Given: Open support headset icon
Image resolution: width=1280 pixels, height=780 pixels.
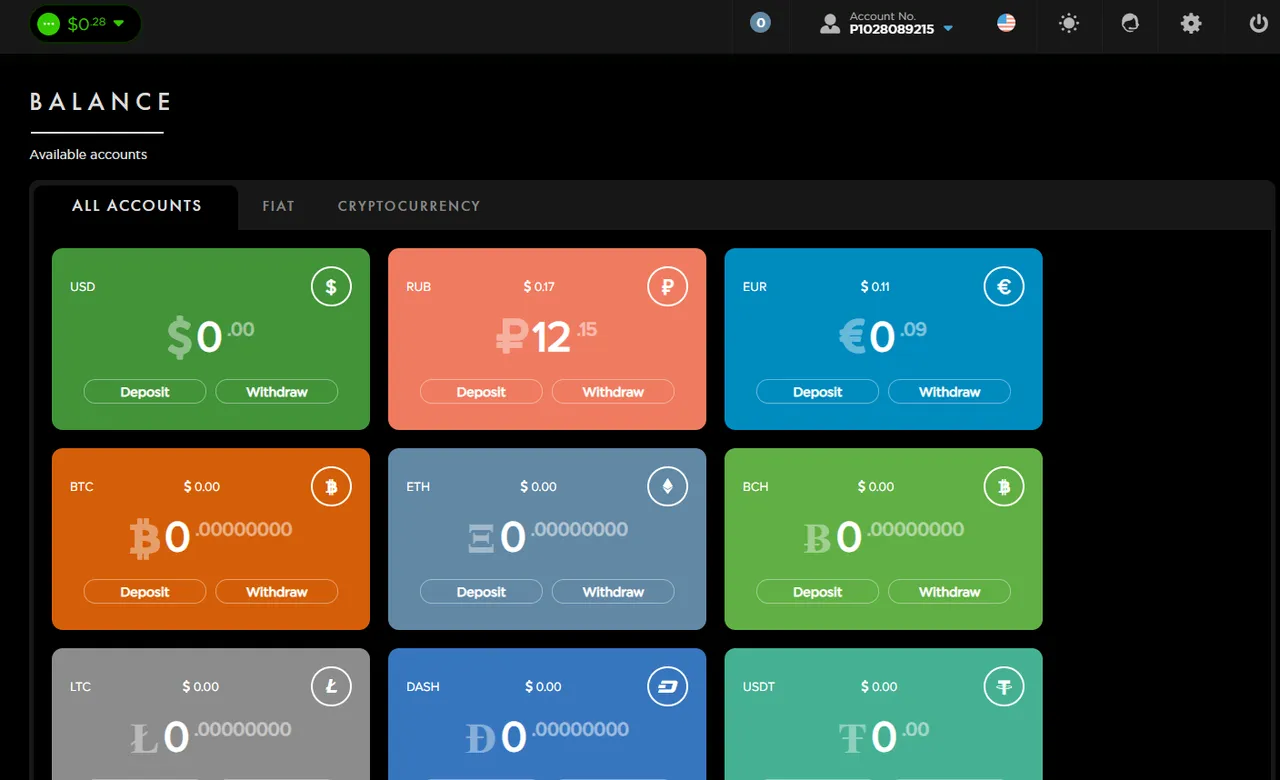Looking at the screenshot, I should [x=1130, y=23].
